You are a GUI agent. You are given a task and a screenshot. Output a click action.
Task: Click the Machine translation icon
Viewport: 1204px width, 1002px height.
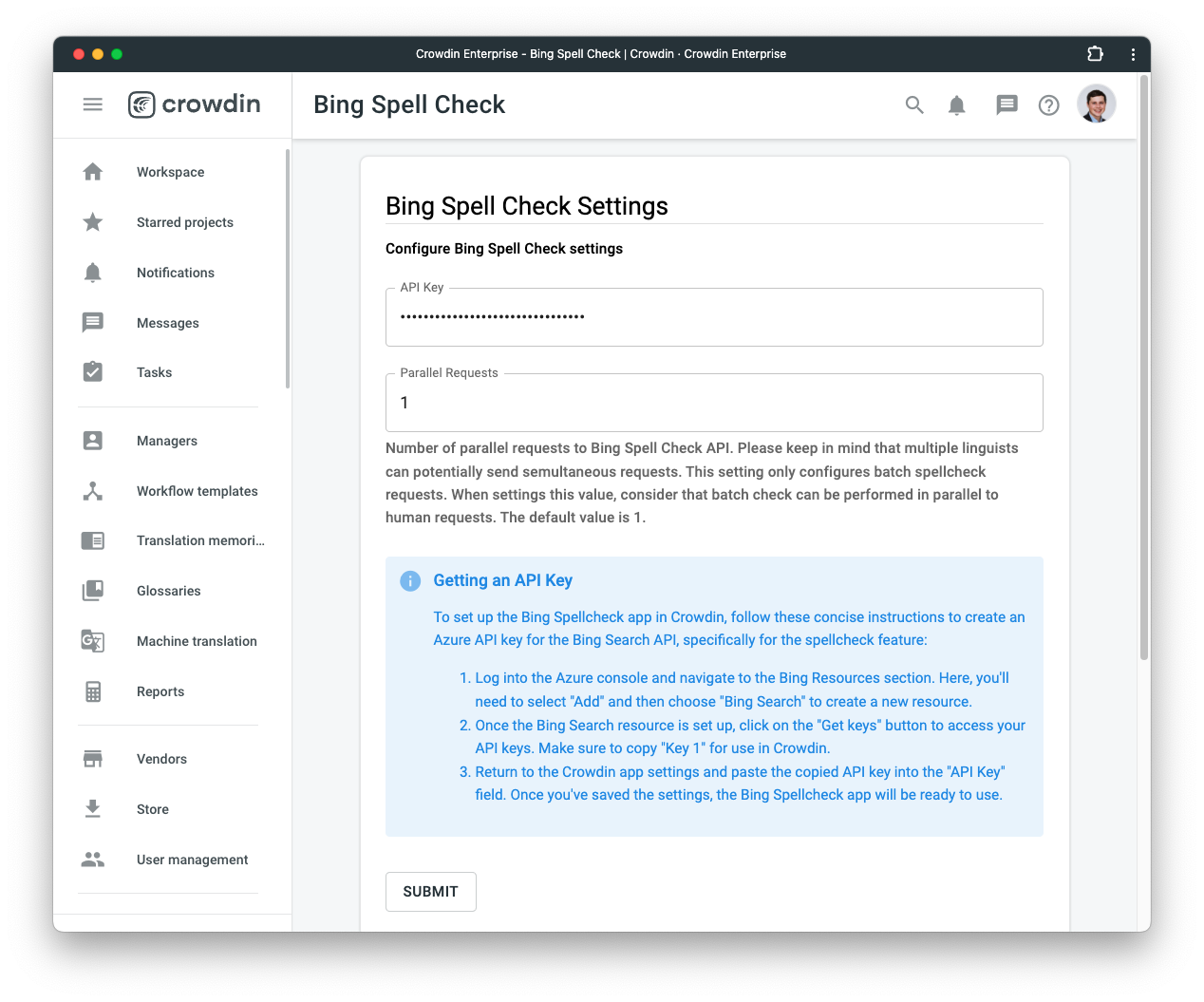tap(93, 641)
